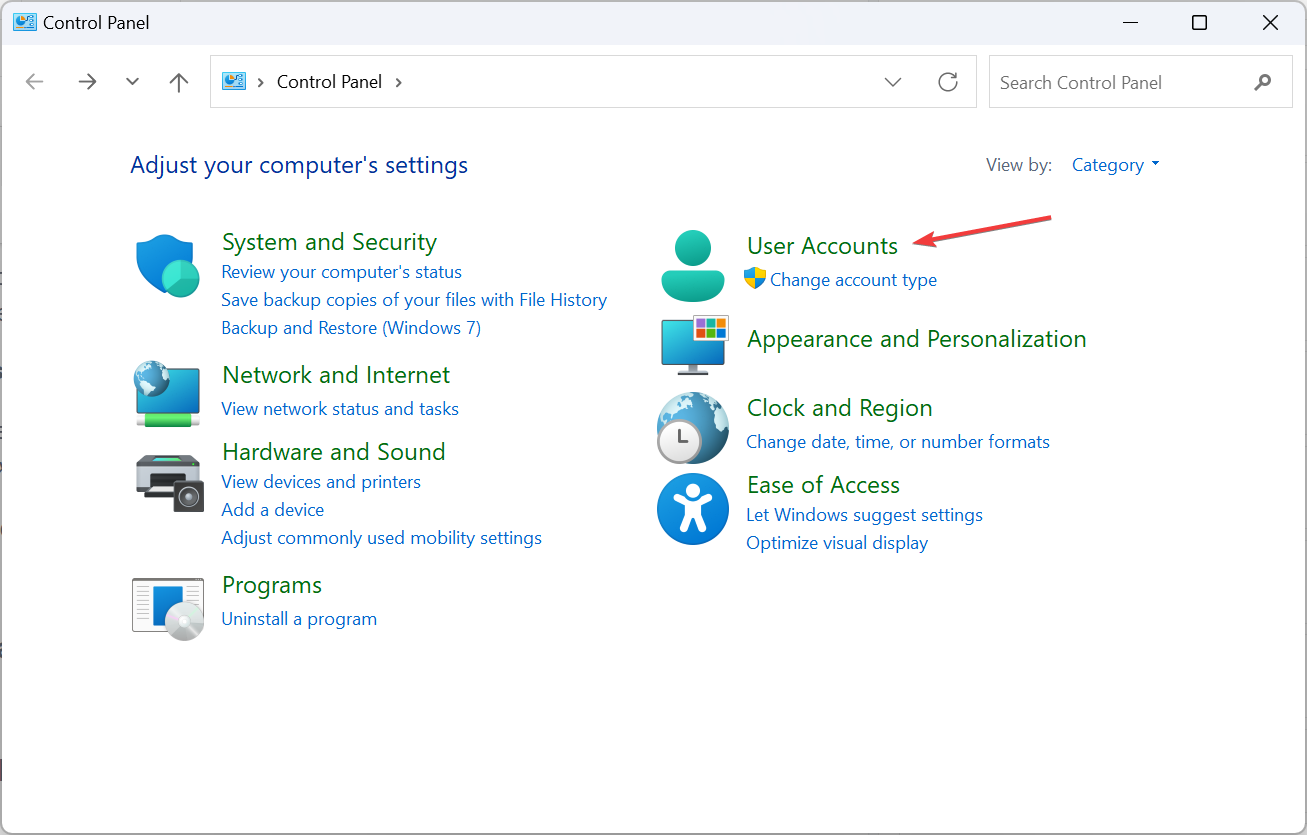
Task: Expand the chevron after Control Panel breadcrumb
Action: coord(399,82)
